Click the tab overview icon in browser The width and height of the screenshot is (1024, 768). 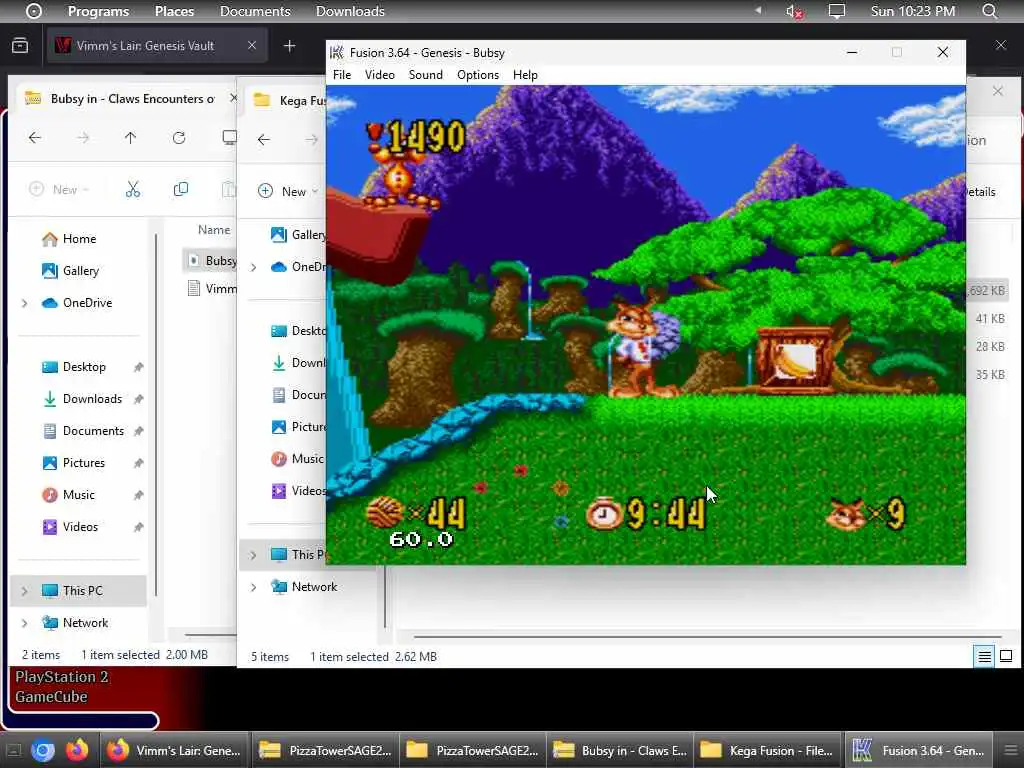point(20,46)
